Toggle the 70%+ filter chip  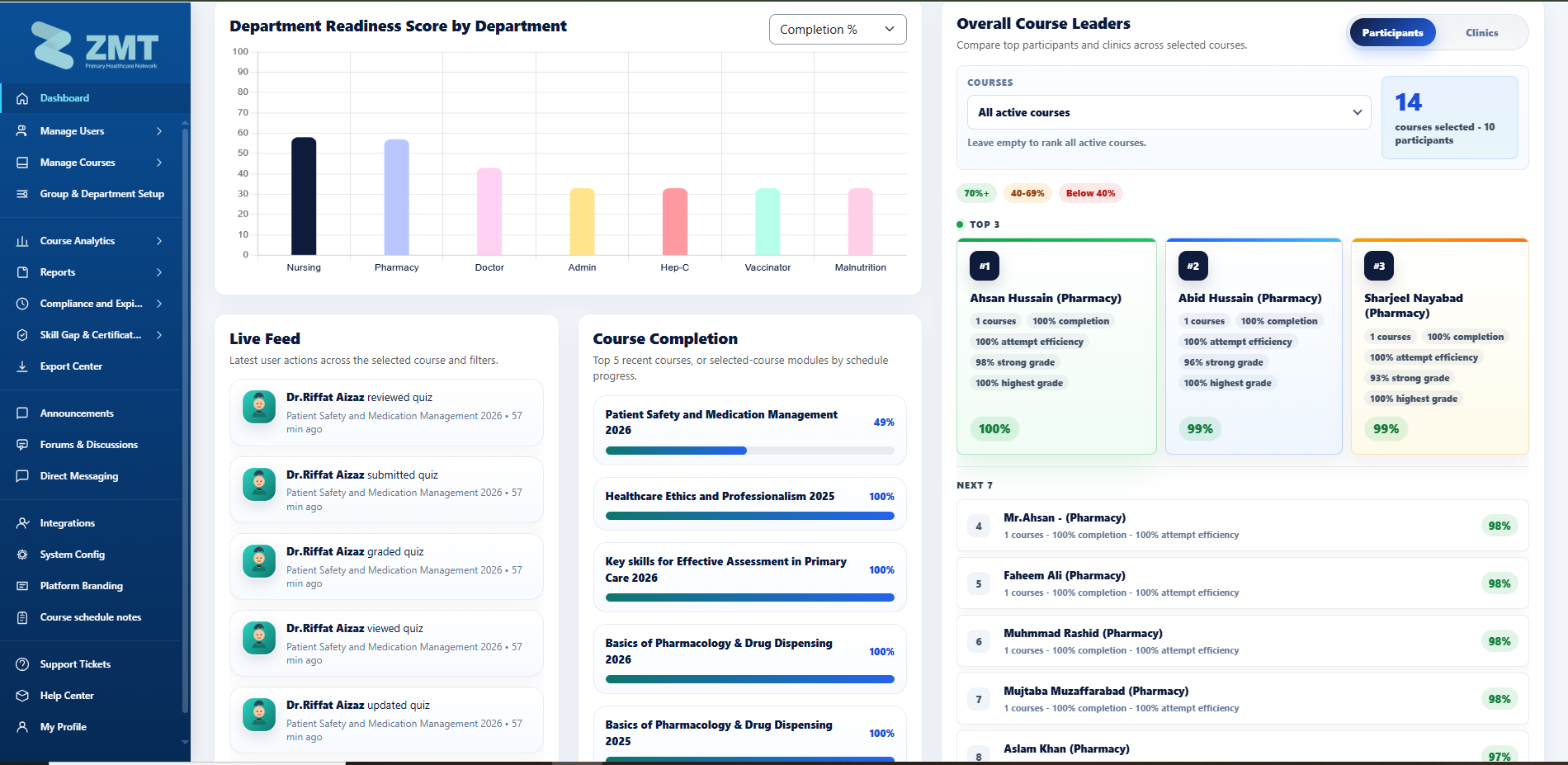(976, 193)
